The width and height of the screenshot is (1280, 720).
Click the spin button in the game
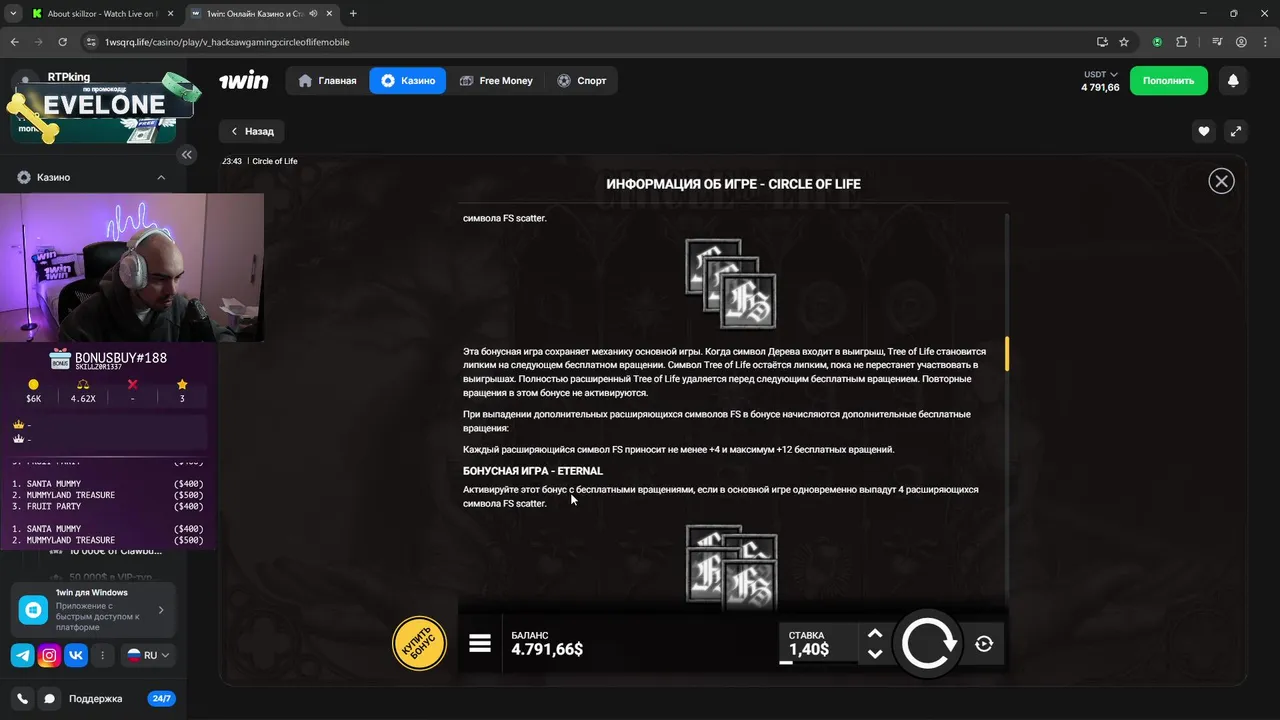[929, 644]
